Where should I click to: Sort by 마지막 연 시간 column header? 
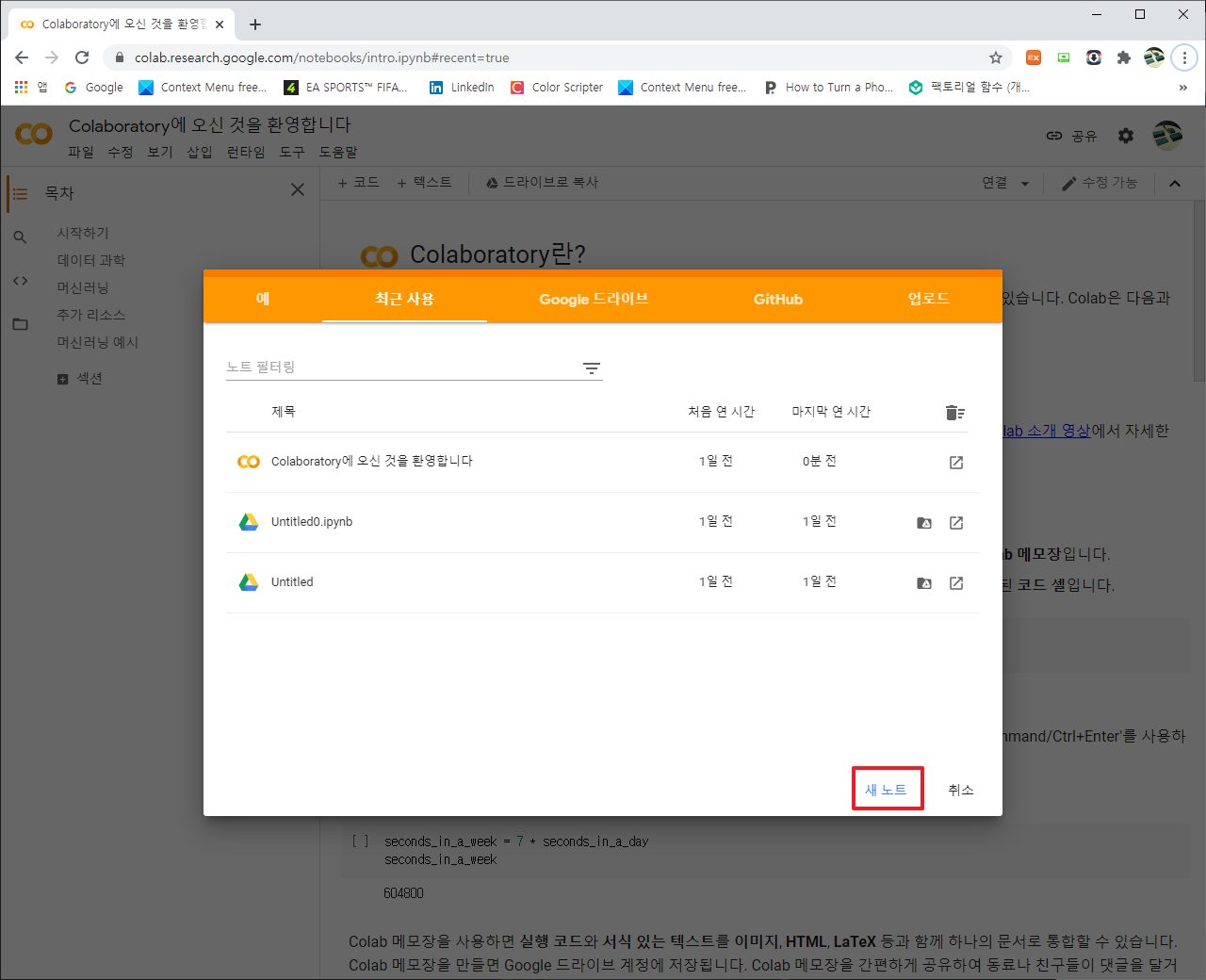click(831, 412)
